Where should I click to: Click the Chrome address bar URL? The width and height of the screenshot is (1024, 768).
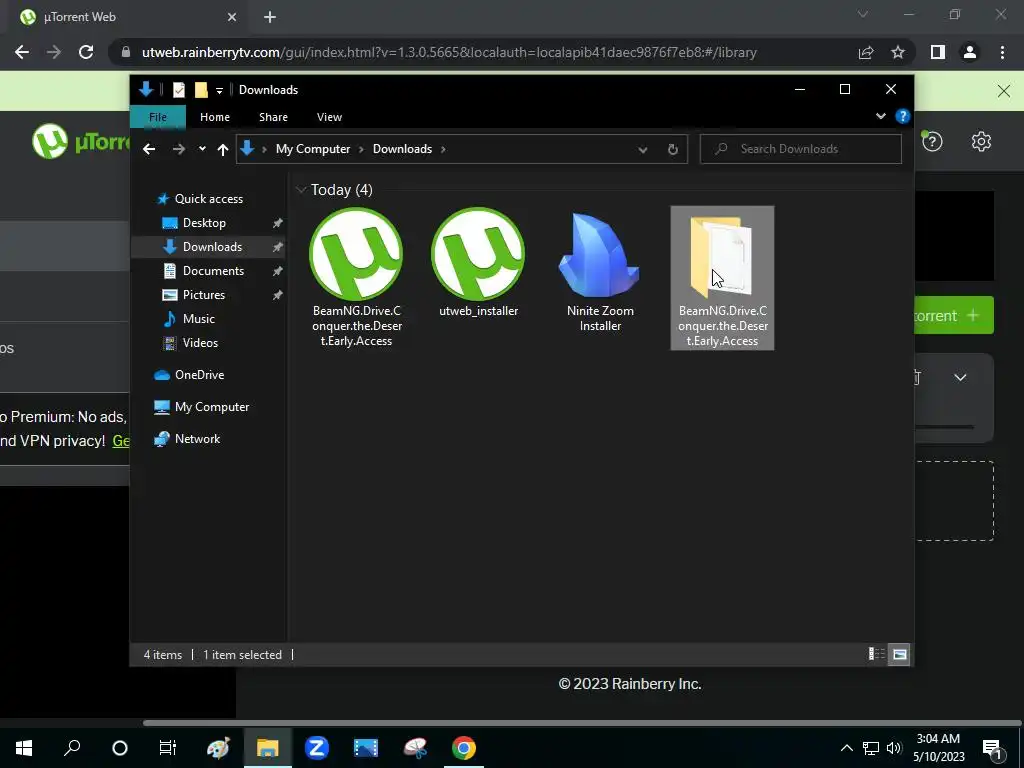pyautogui.click(x=449, y=52)
